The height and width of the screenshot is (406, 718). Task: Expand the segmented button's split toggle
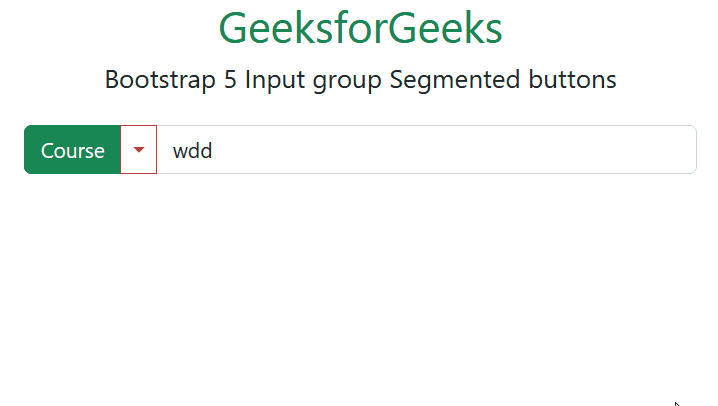[x=139, y=150]
